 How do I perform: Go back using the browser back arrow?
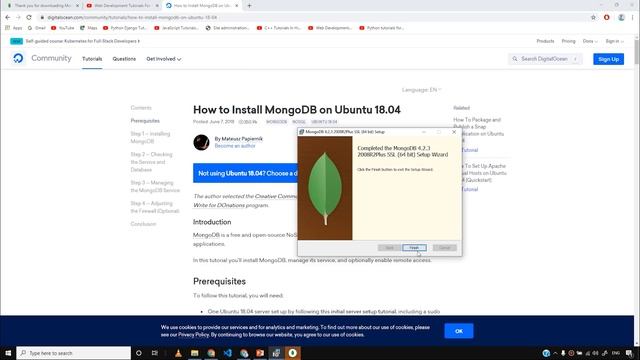pos(8,17)
